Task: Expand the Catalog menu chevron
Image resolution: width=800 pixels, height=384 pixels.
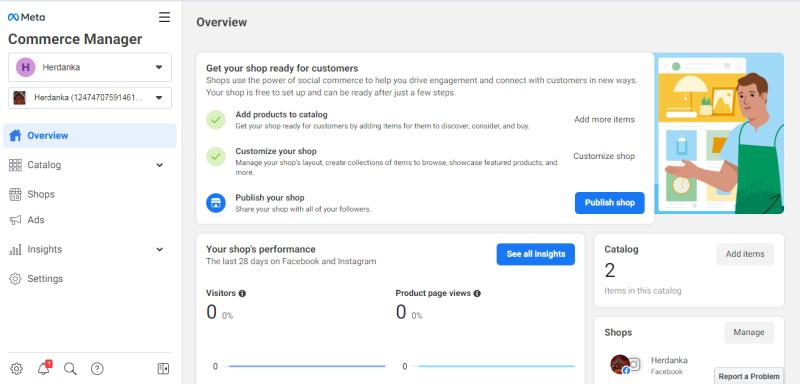Action: click(x=160, y=165)
